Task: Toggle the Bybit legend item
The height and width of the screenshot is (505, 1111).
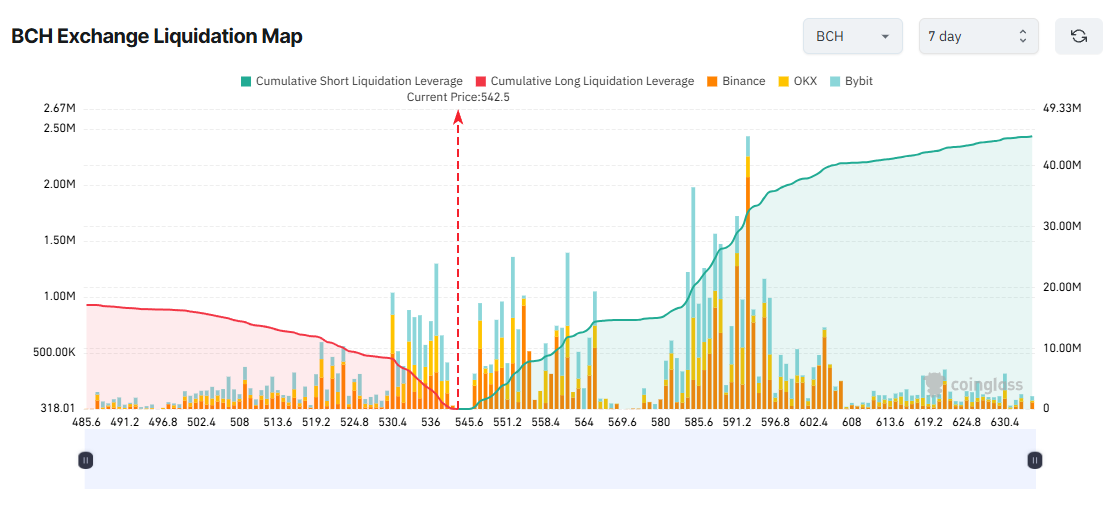Action: point(858,81)
